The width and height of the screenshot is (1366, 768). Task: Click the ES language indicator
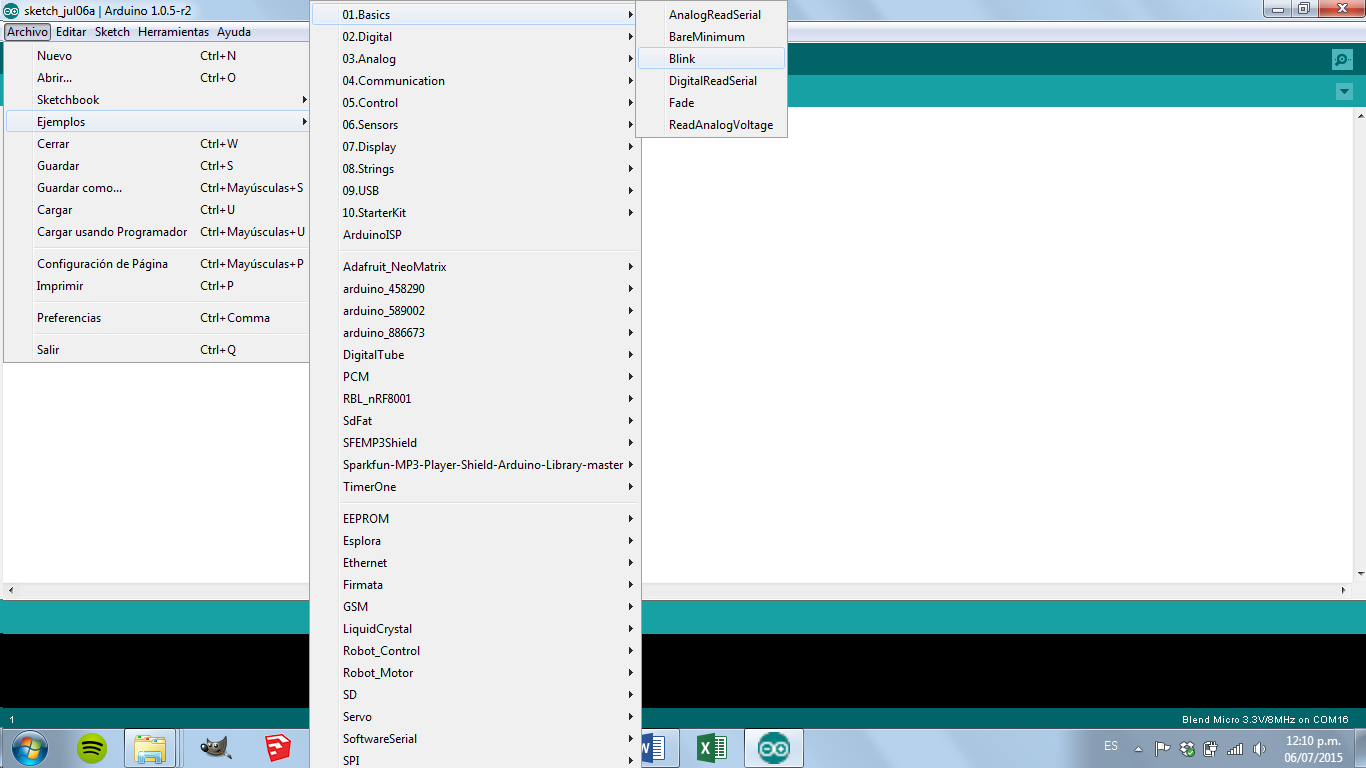(1111, 746)
